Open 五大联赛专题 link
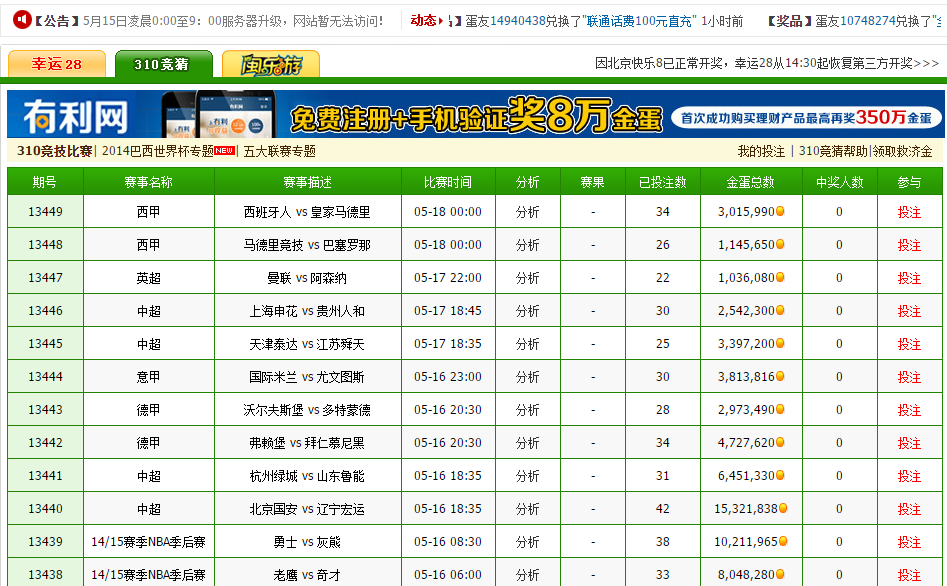The image size is (947, 586). point(280,151)
